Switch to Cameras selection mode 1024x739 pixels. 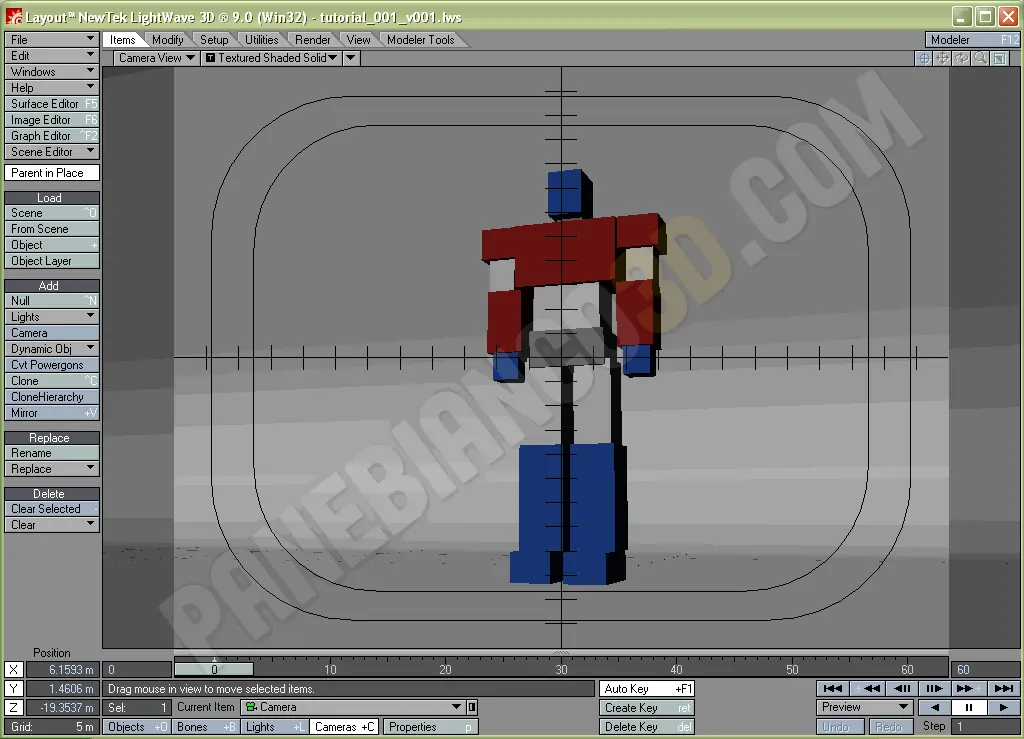click(345, 727)
